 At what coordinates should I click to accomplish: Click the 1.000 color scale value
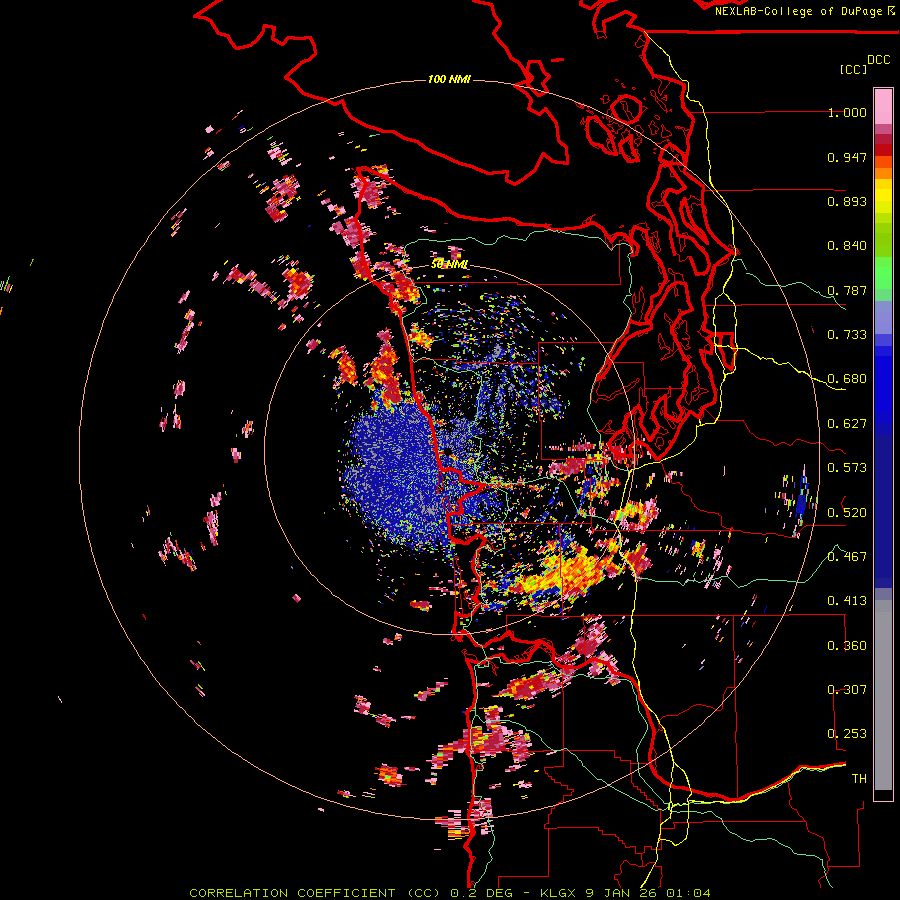pos(847,112)
